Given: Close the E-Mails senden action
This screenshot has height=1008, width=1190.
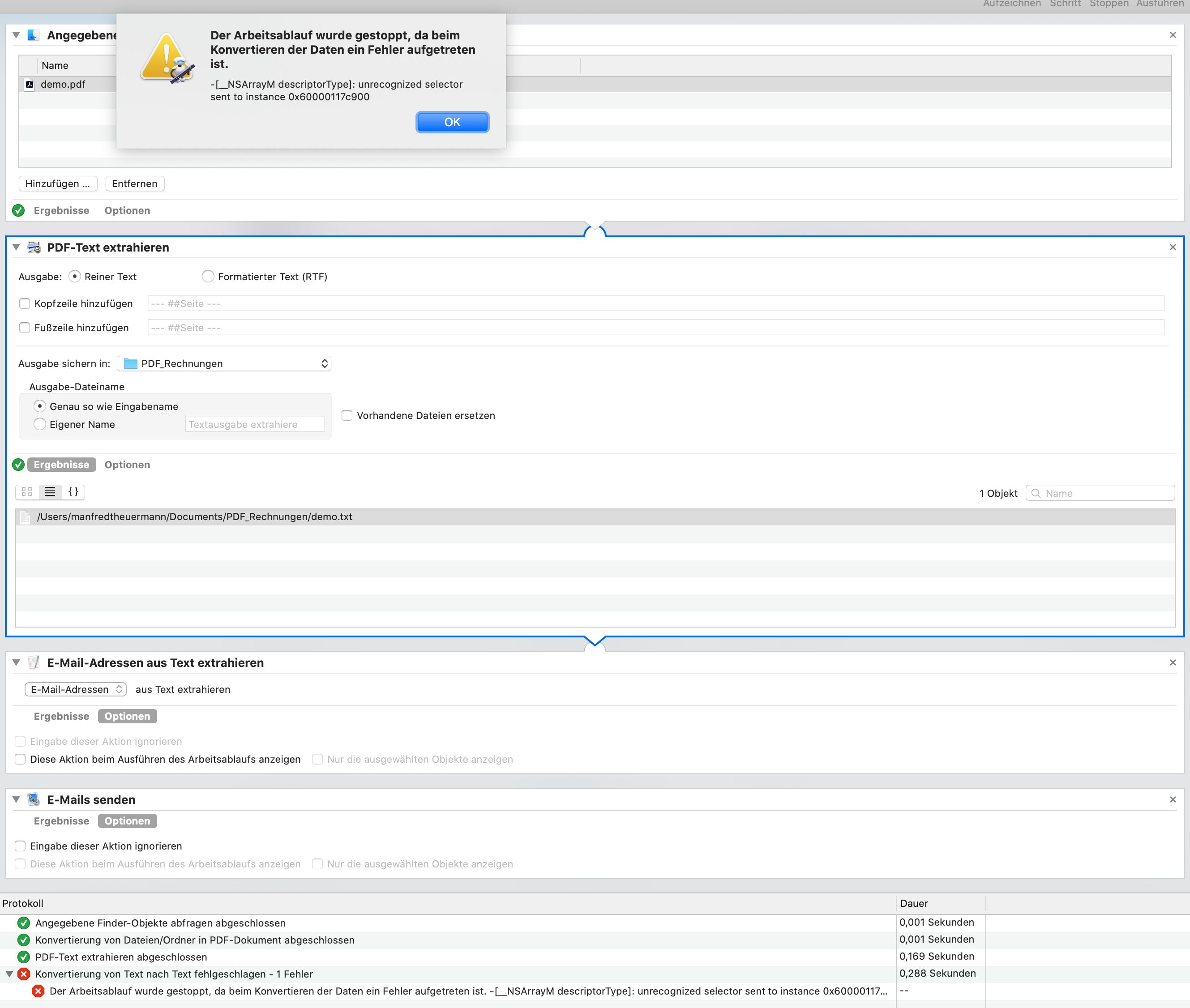Looking at the screenshot, I should 1173,799.
